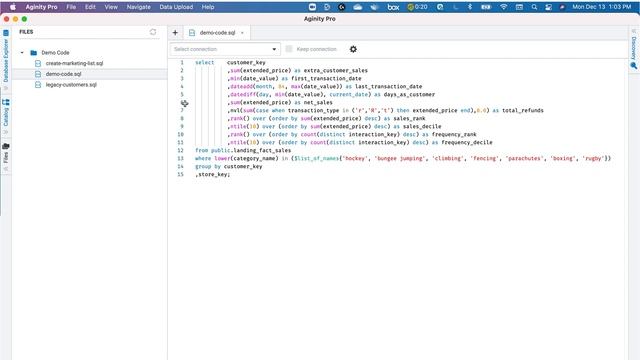Image resolution: width=640 pixels, height=360 pixels.
Task: Click the 'Keep connection' label
Action: [x=316, y=49]
